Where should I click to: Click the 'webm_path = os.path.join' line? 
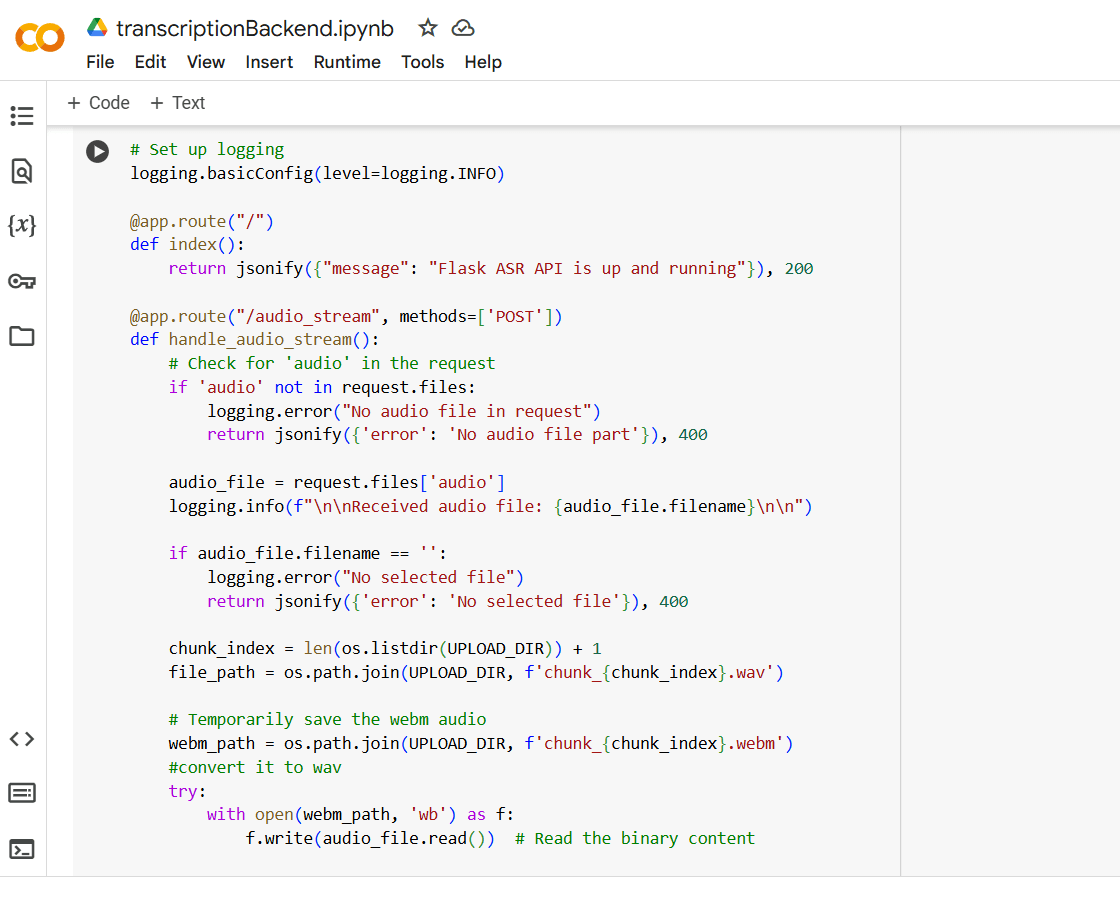click(x=481, y=744)
